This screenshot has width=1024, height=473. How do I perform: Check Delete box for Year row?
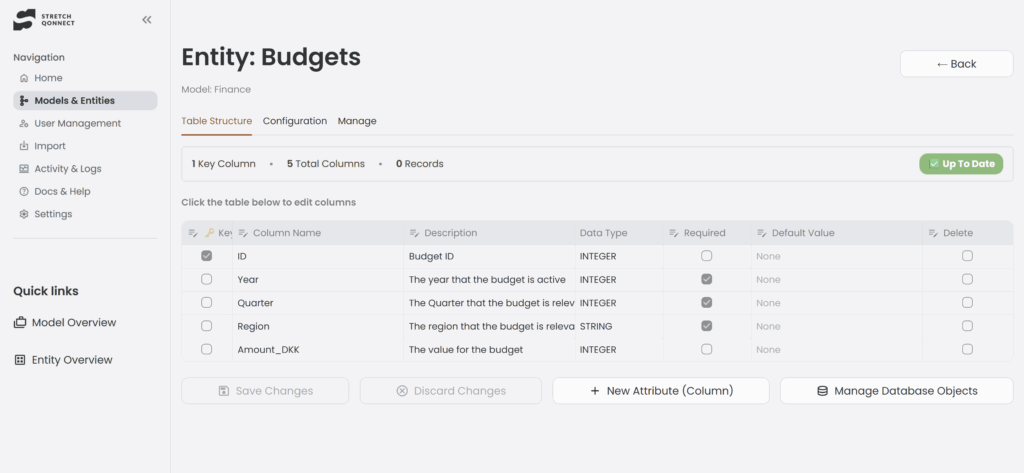pyautogui.click(x=967, y=280)
